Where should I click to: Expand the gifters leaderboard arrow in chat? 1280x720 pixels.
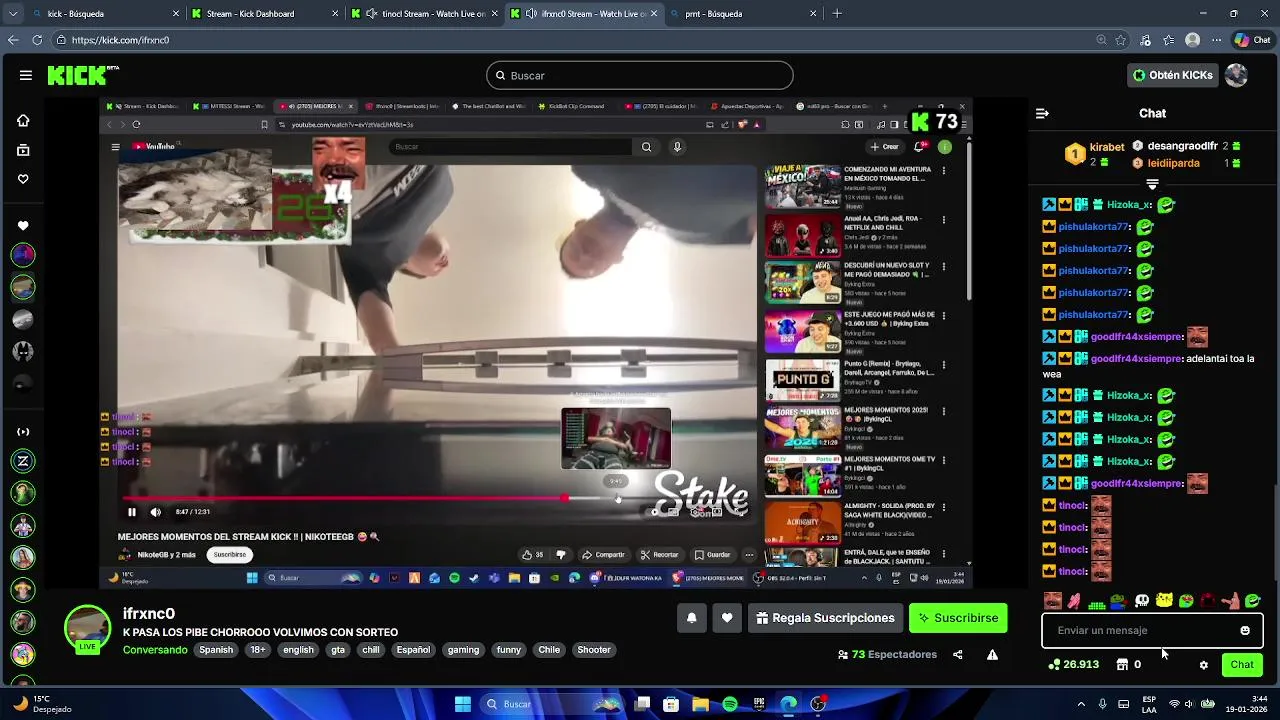[1152, 184]
